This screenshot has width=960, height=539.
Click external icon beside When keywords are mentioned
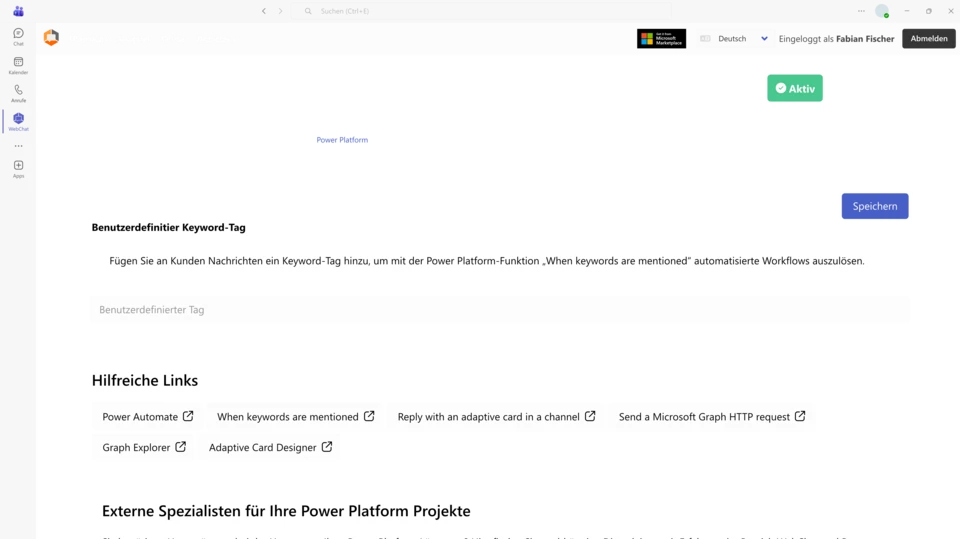[x=369, y=416]
